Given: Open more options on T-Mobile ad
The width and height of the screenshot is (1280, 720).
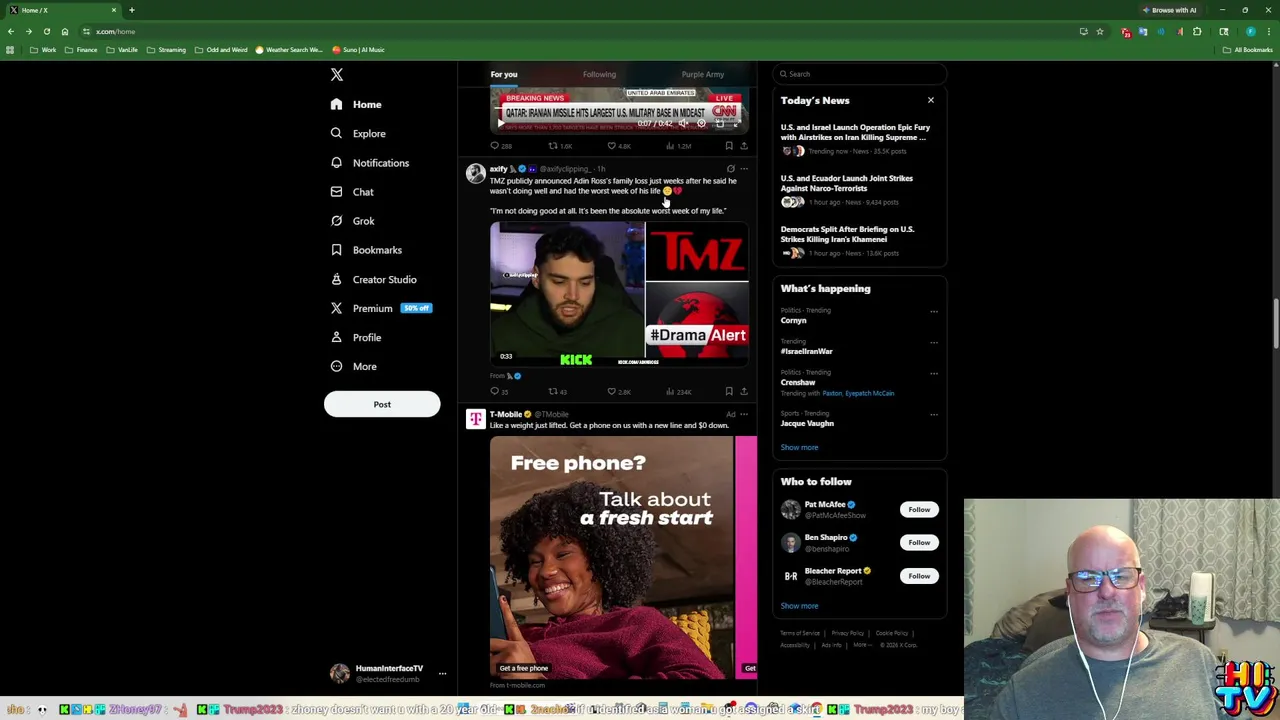Looking at the screenshot, I should pyautogui.click(x=744, y=414).
